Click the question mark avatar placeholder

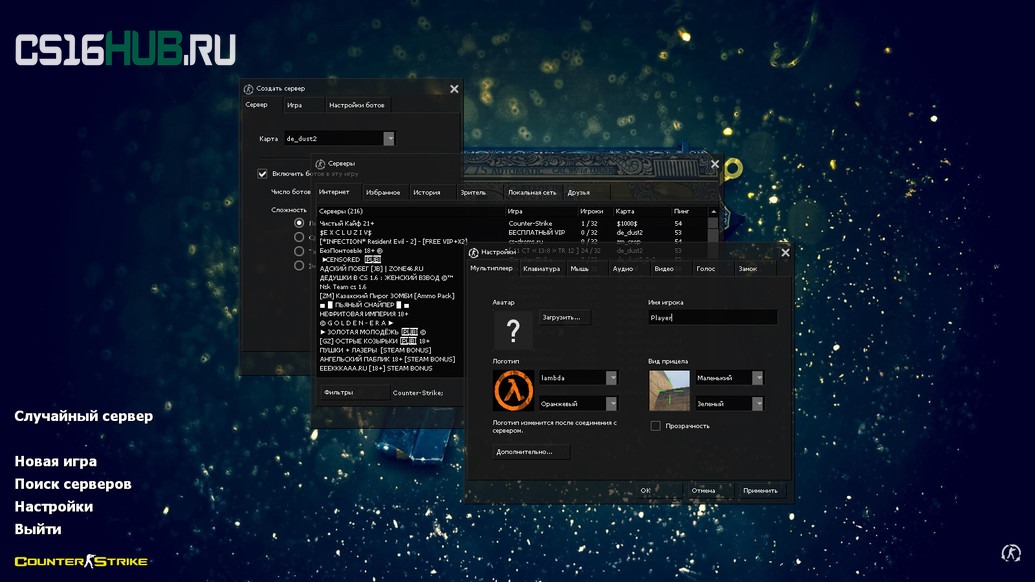pyautogui.click(x=513, y=330)
